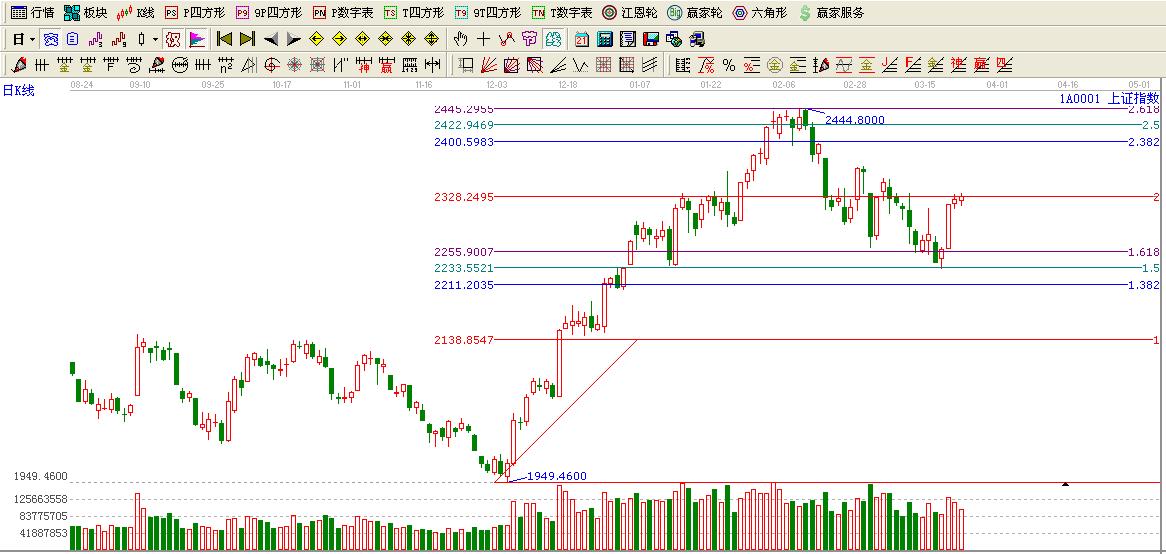Click the floppy disk save icon
The width and height of the screenshot is (1166, 554).
point(650,39)
